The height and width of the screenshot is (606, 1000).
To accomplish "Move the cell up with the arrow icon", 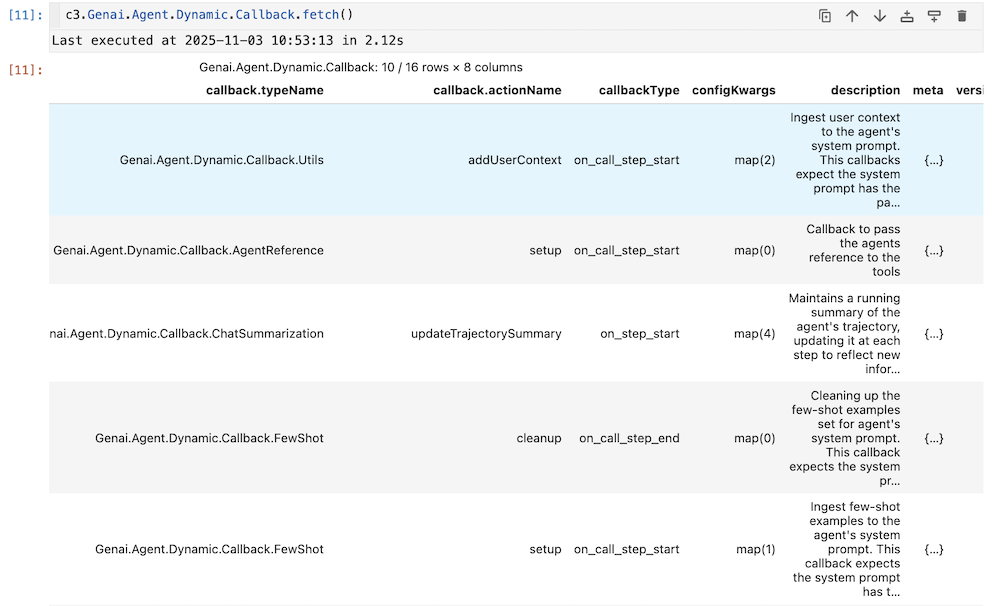I will click(x=852, y=16).
